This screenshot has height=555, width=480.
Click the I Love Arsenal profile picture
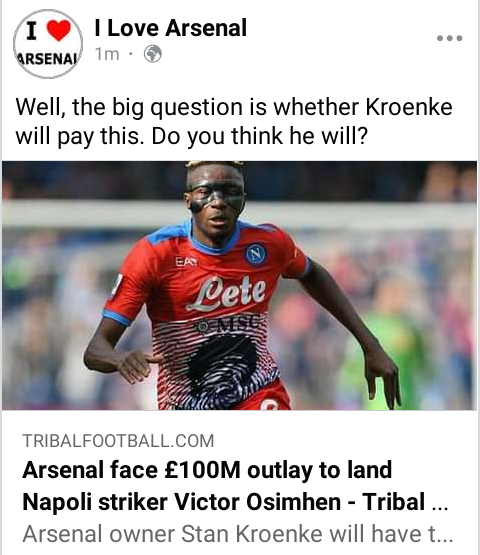coord(48,44)
